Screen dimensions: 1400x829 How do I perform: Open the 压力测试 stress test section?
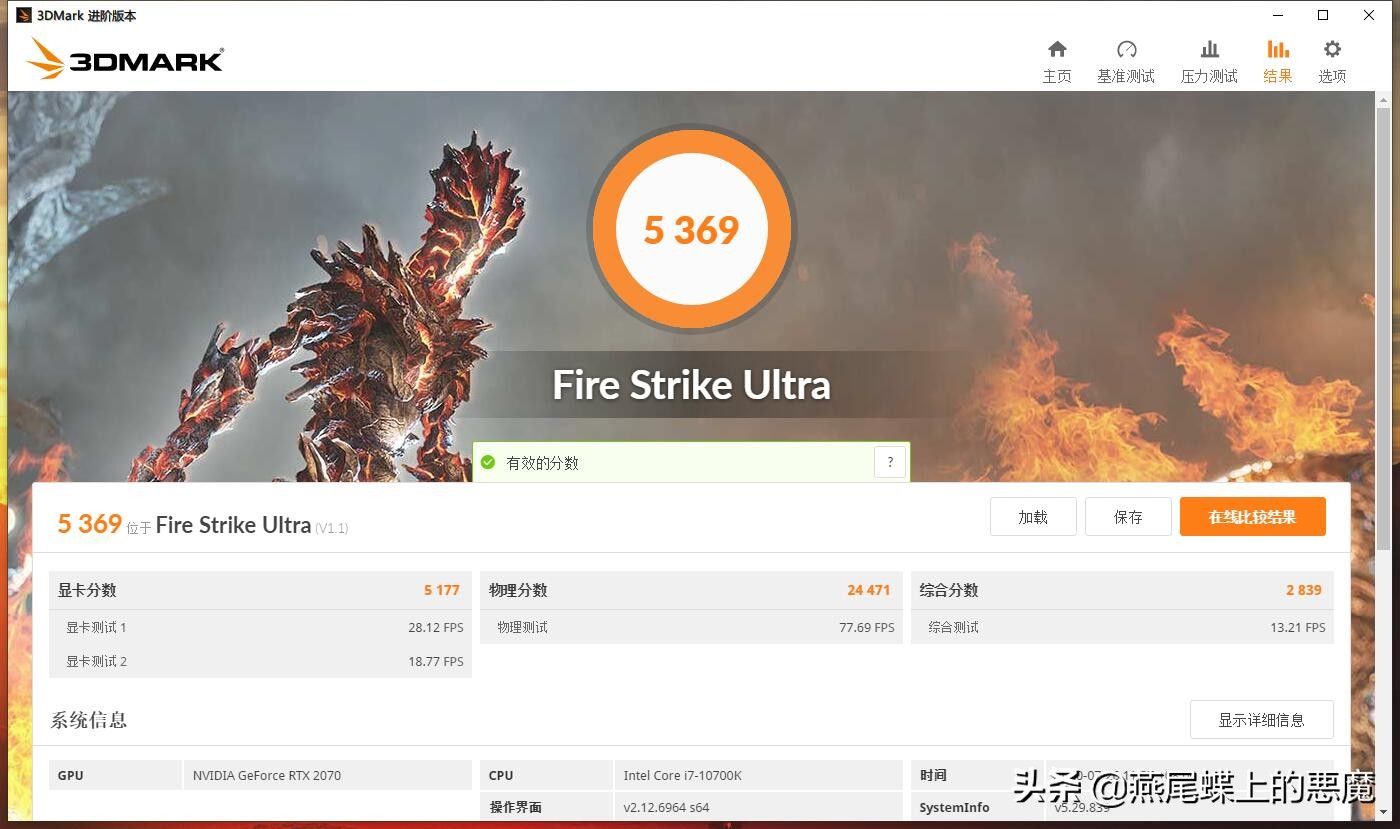(x=1208, y=58)
